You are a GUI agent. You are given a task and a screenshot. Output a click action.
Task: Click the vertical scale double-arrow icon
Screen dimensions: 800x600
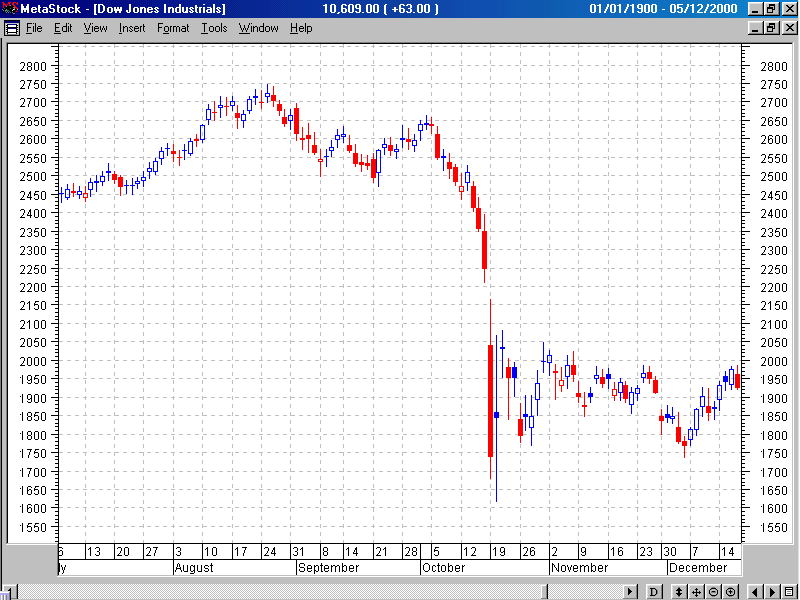[679, 591]
